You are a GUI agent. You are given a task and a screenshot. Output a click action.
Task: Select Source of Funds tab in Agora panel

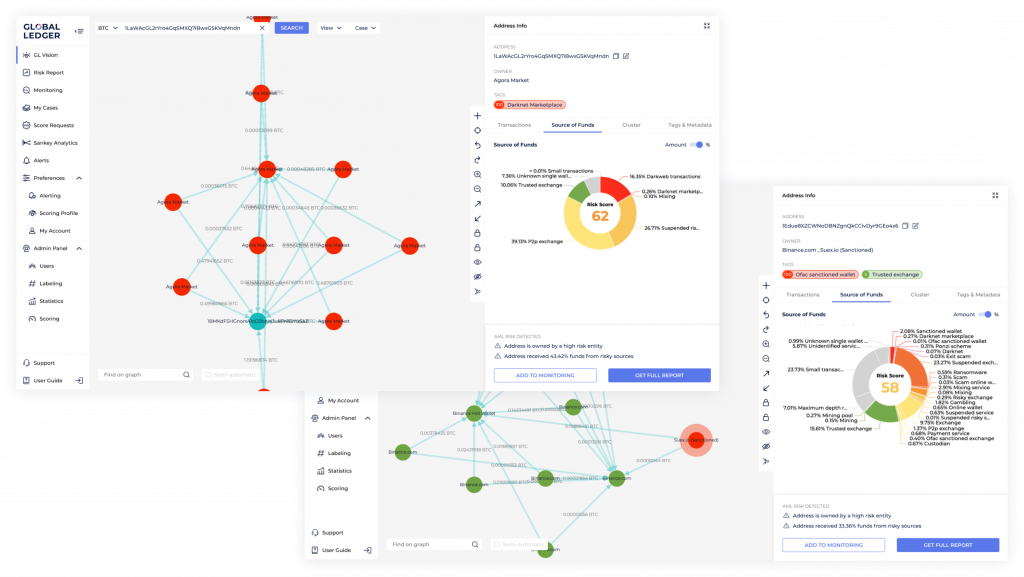[573, 125]
